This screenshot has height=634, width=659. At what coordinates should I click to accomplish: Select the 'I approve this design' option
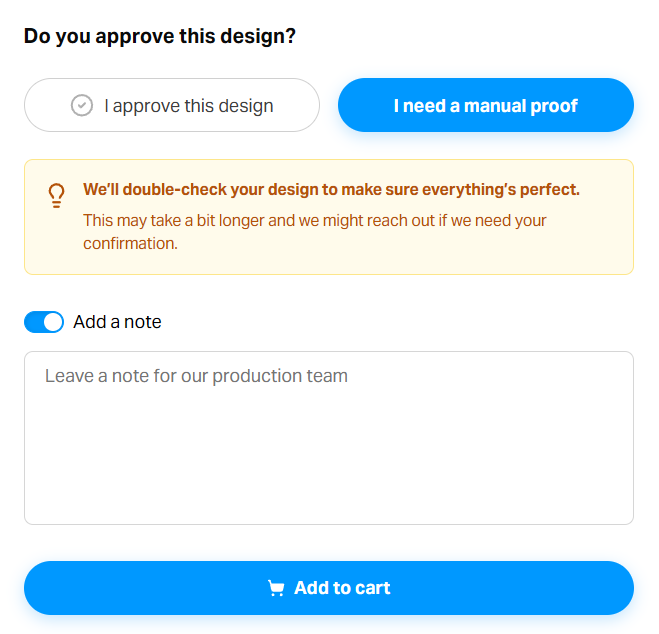(x=172, y=105)
